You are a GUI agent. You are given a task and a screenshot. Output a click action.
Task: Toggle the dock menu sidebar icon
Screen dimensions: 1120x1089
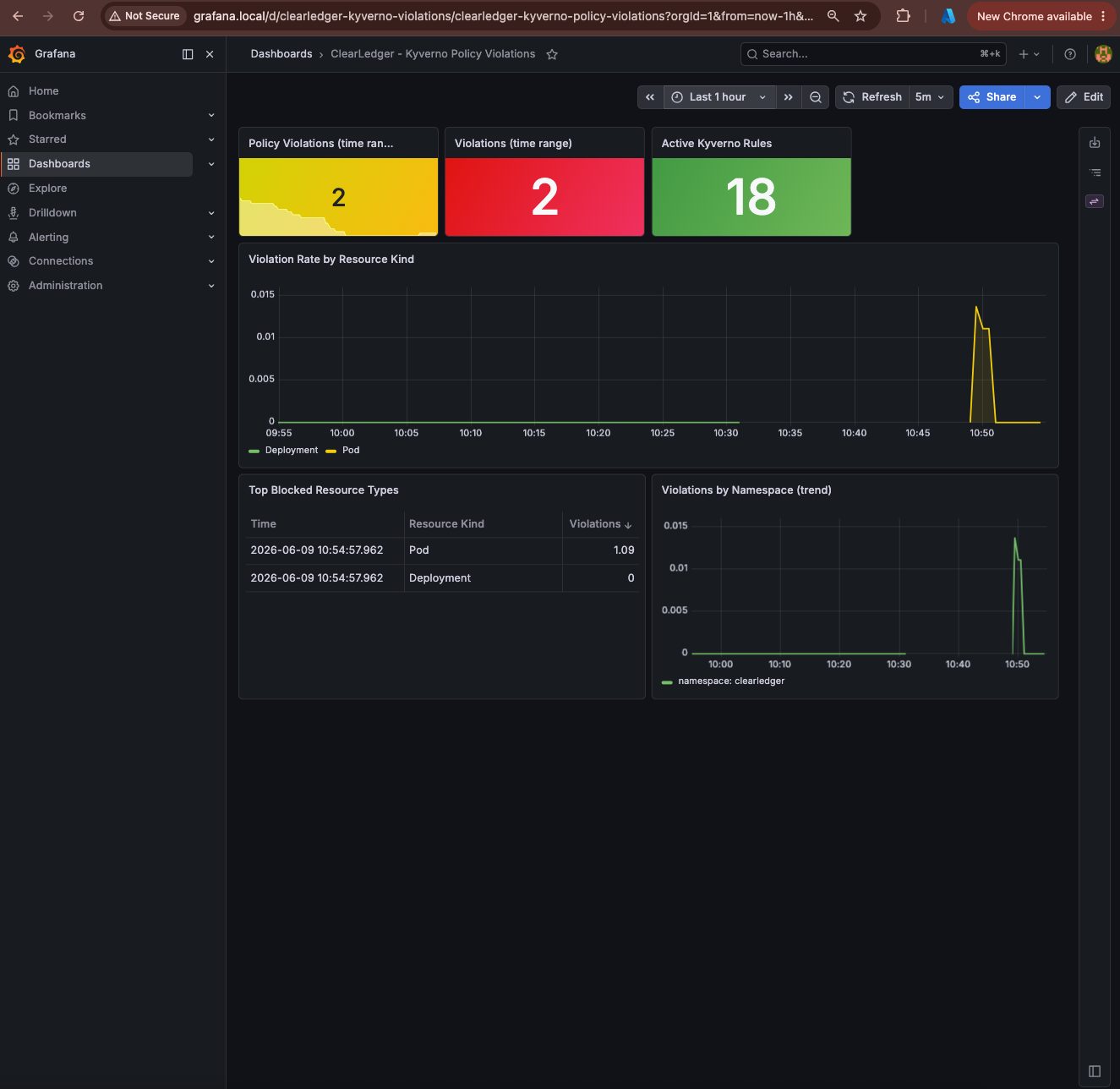[x=188, y=54]
